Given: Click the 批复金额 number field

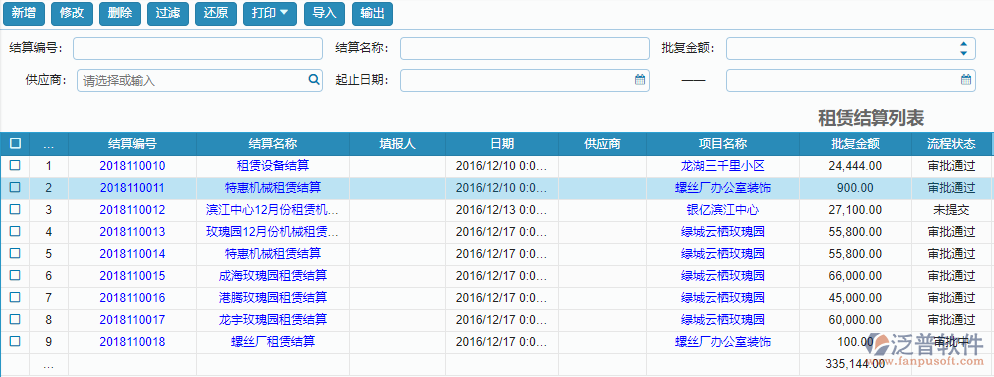Looking at the screenshot, I should (x=850, y=48).
